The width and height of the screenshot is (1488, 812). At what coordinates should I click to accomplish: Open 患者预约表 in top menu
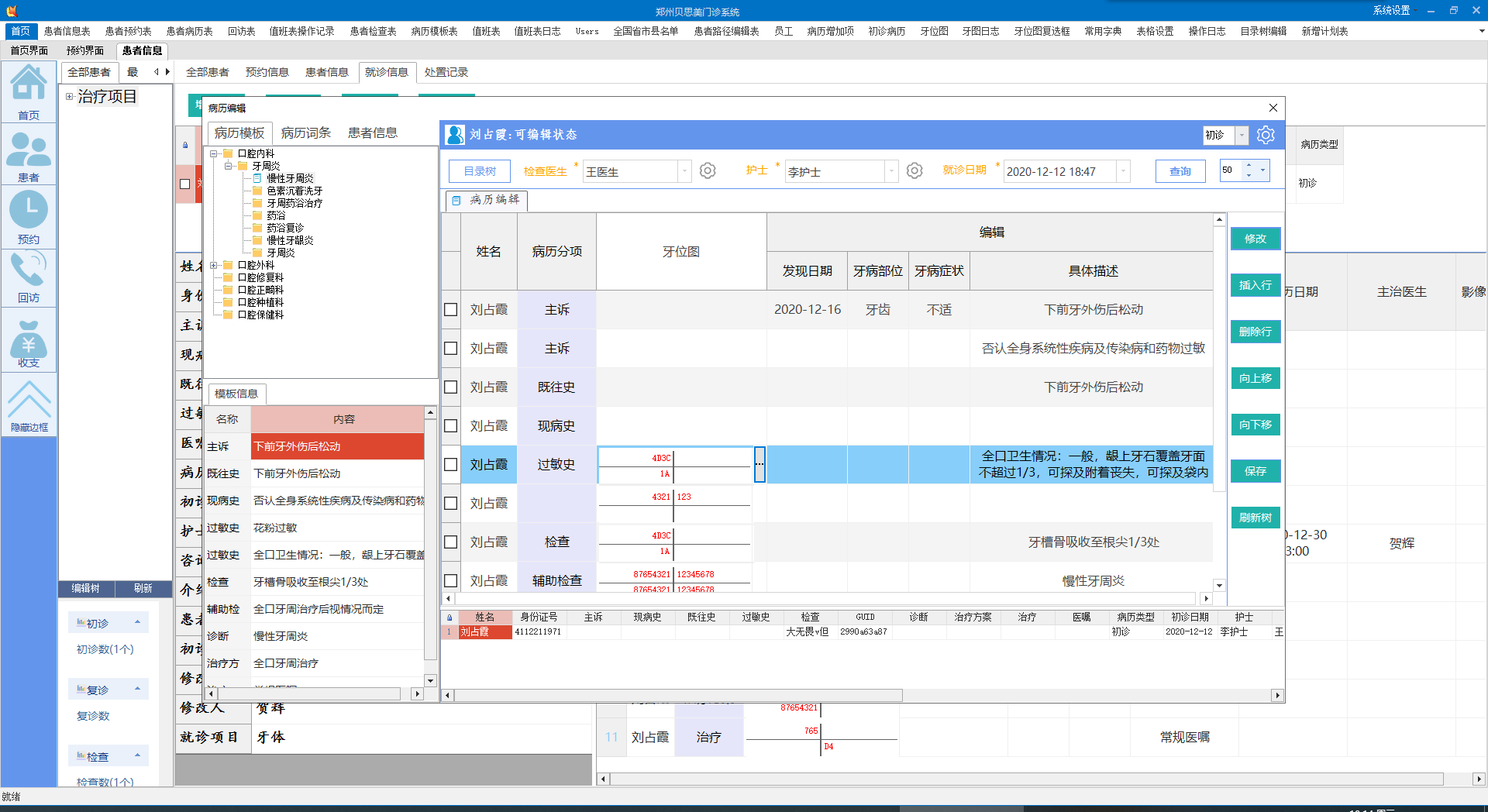(129, 31)
